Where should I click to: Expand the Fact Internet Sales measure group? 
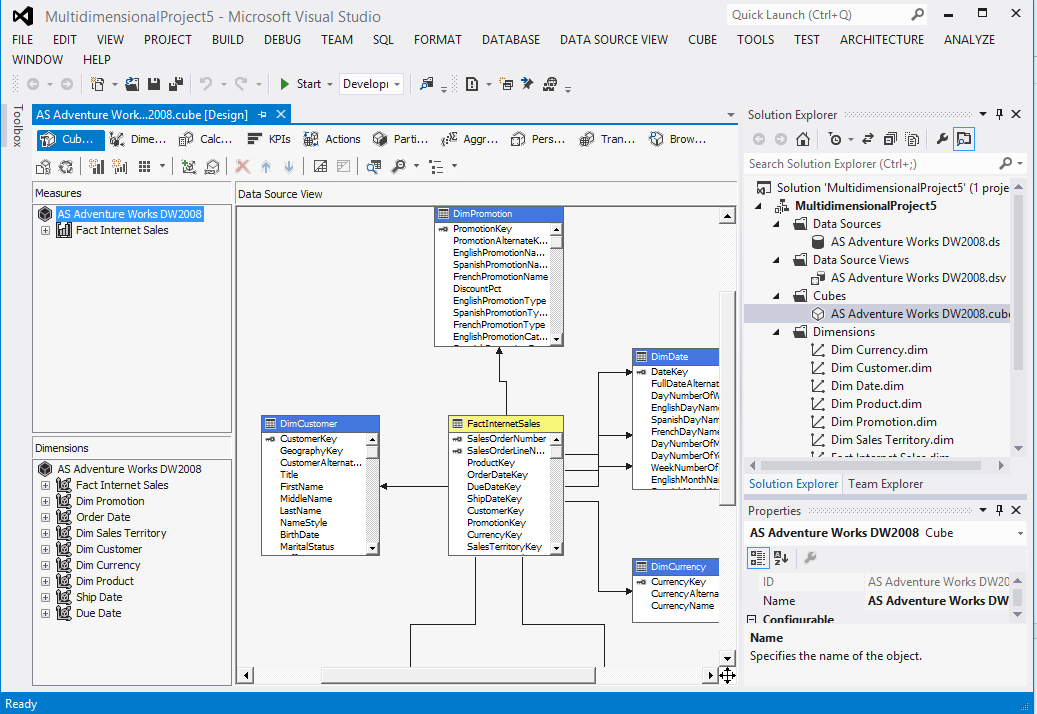tap(45, 231)
